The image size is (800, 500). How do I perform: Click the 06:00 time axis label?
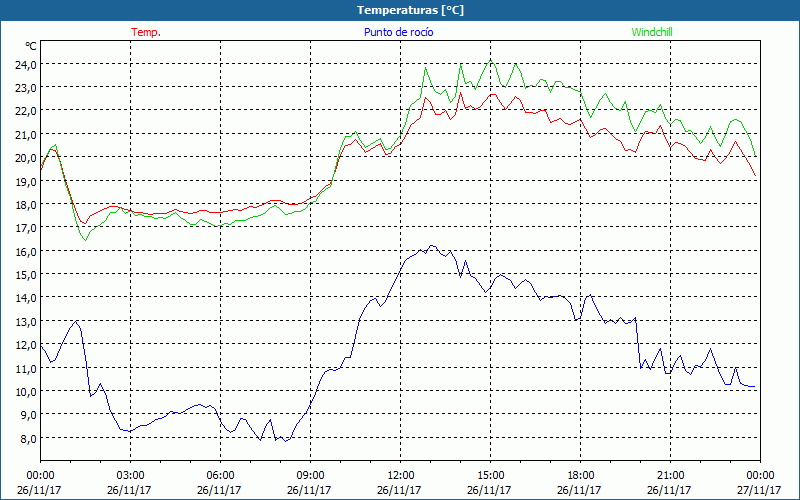click(x=220, y=476)
